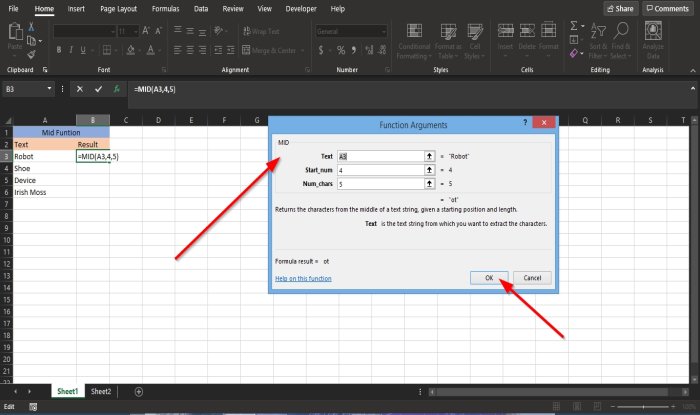The image size is (700, 415).
Task: Click the Num_chars range selector icon
Action: tap(429, 184)
